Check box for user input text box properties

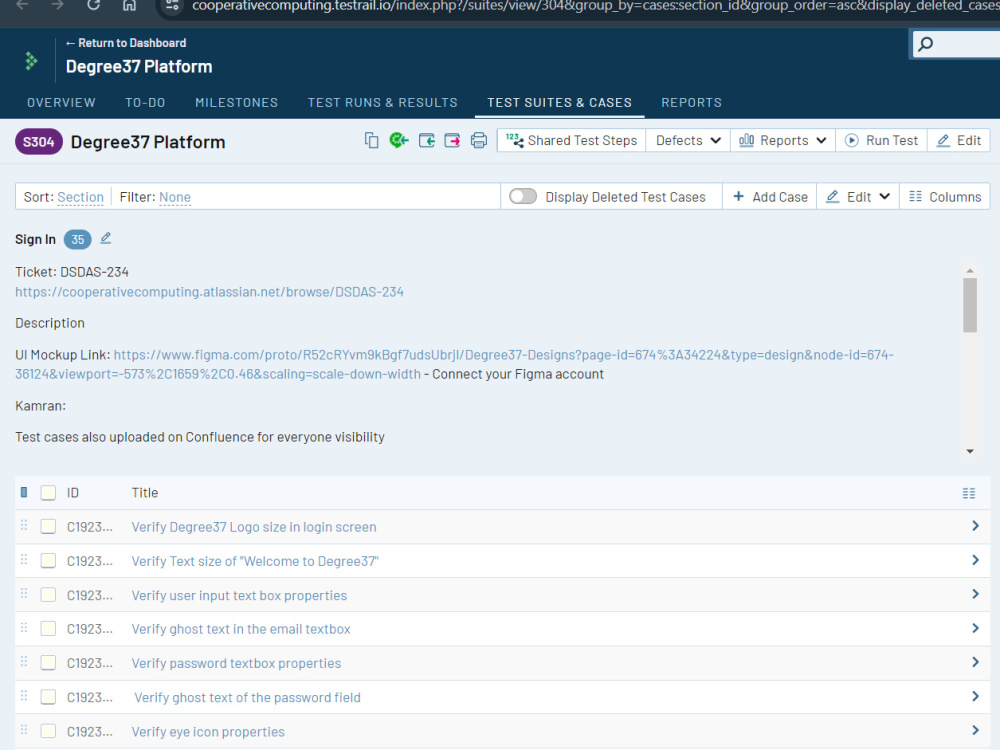[48, 595]
